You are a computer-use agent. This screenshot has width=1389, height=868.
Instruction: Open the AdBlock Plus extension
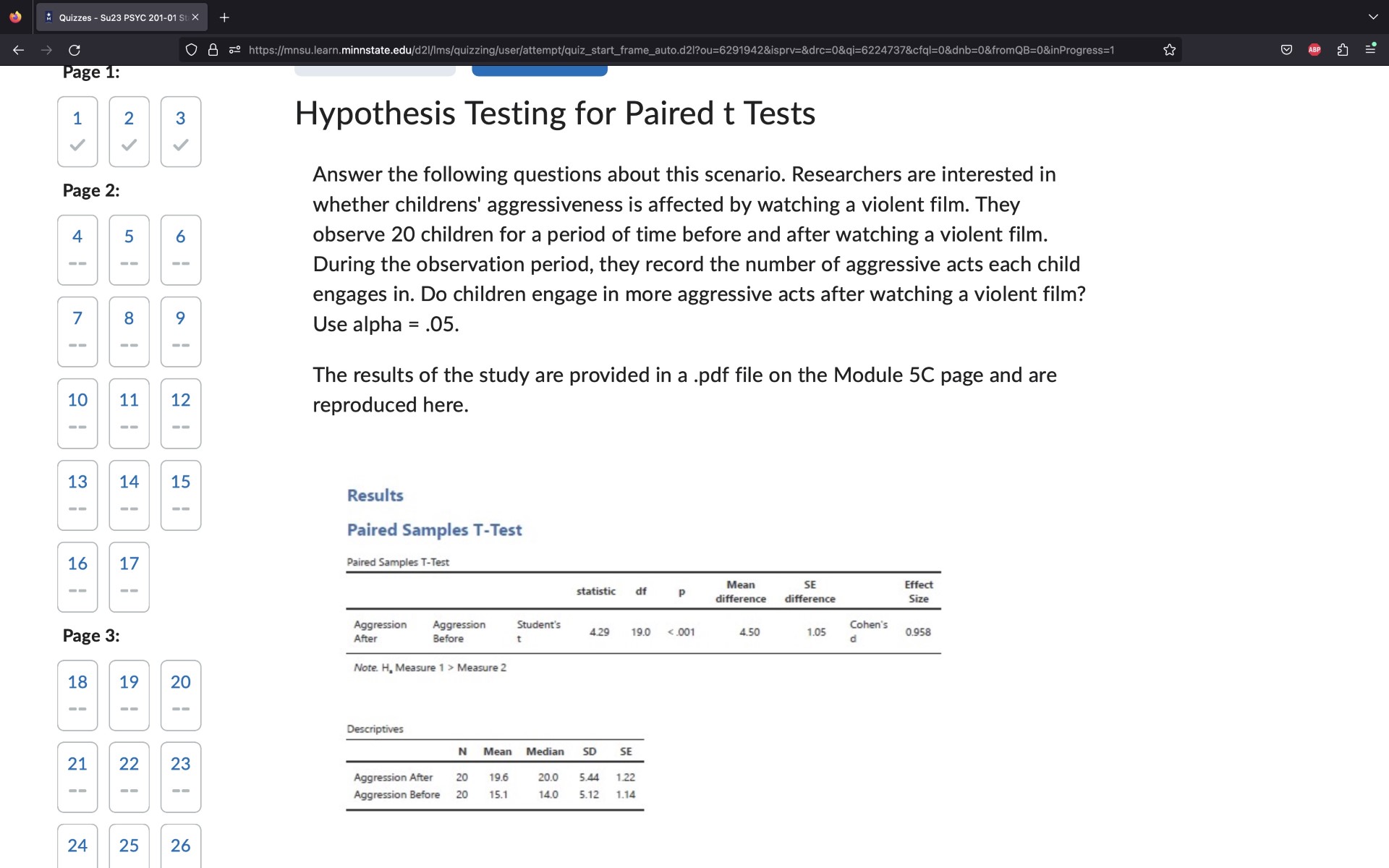pyautogui.click(x=1314, y=50)
